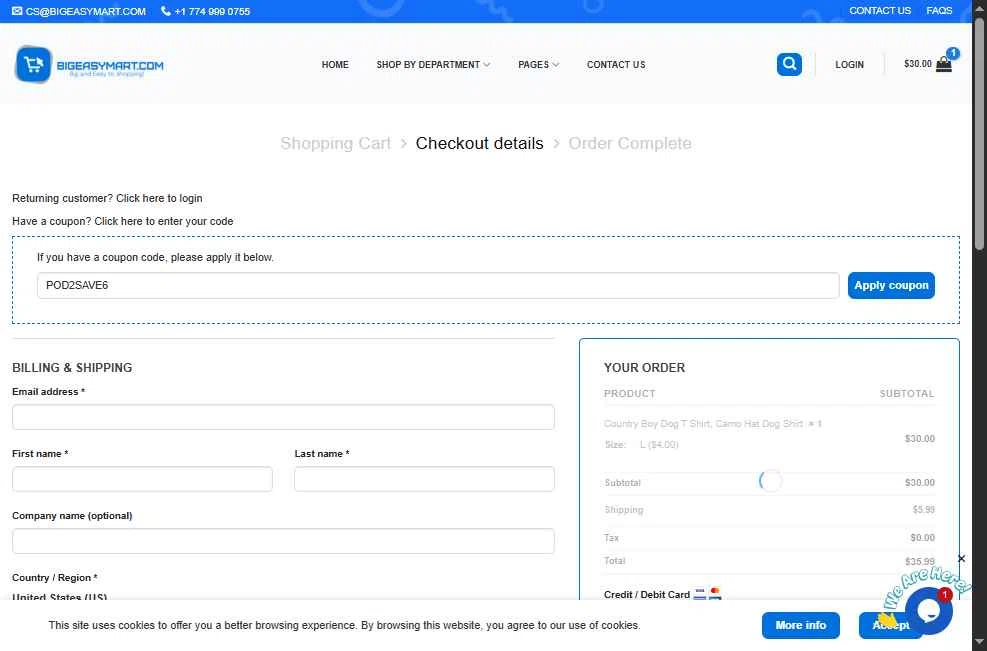Viewport: 987px width, 651px height.
Task: Expand the Pages dropdown menu
Action: tap(538, 65)
